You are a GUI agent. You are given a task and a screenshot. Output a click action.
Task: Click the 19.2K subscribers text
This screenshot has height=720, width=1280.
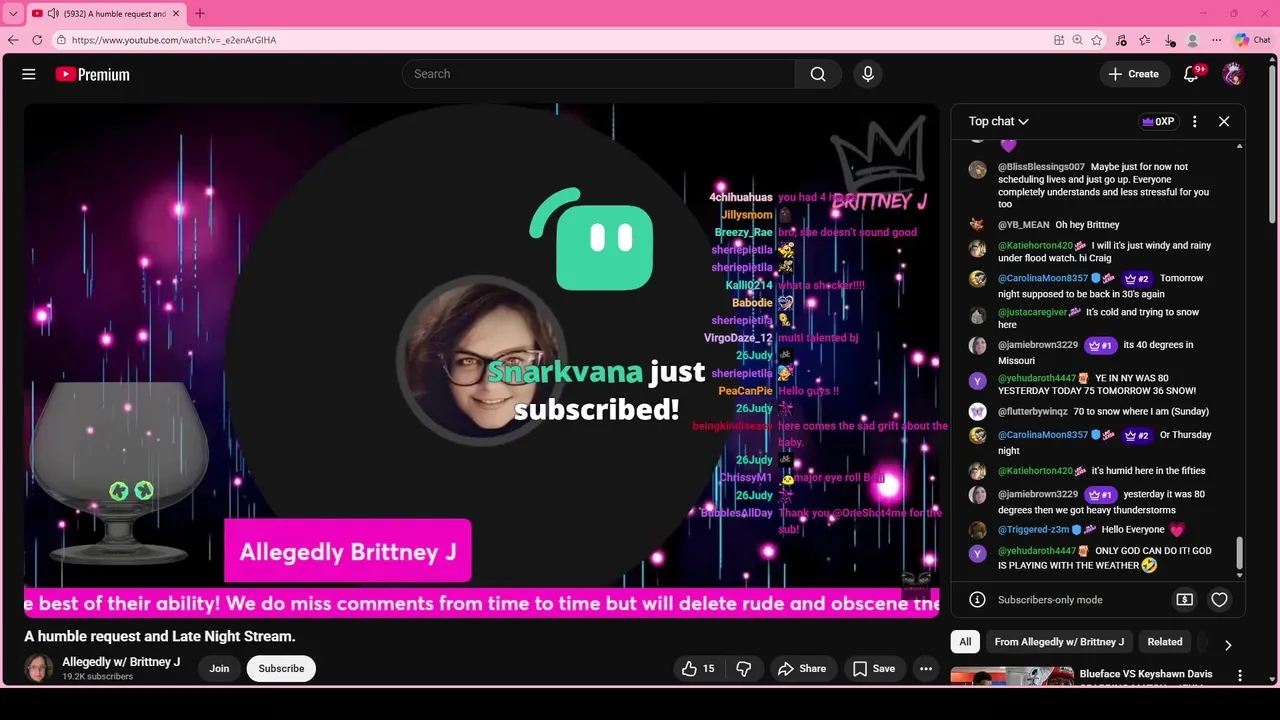(97, 677)
